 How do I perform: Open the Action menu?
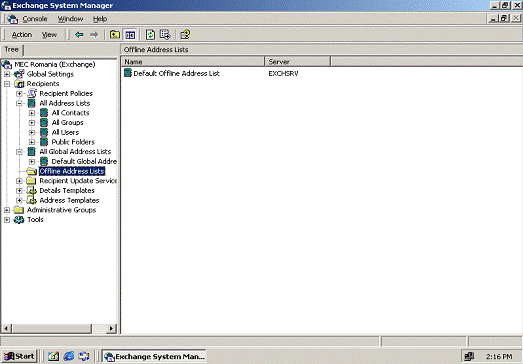click(x=22, y=34)
